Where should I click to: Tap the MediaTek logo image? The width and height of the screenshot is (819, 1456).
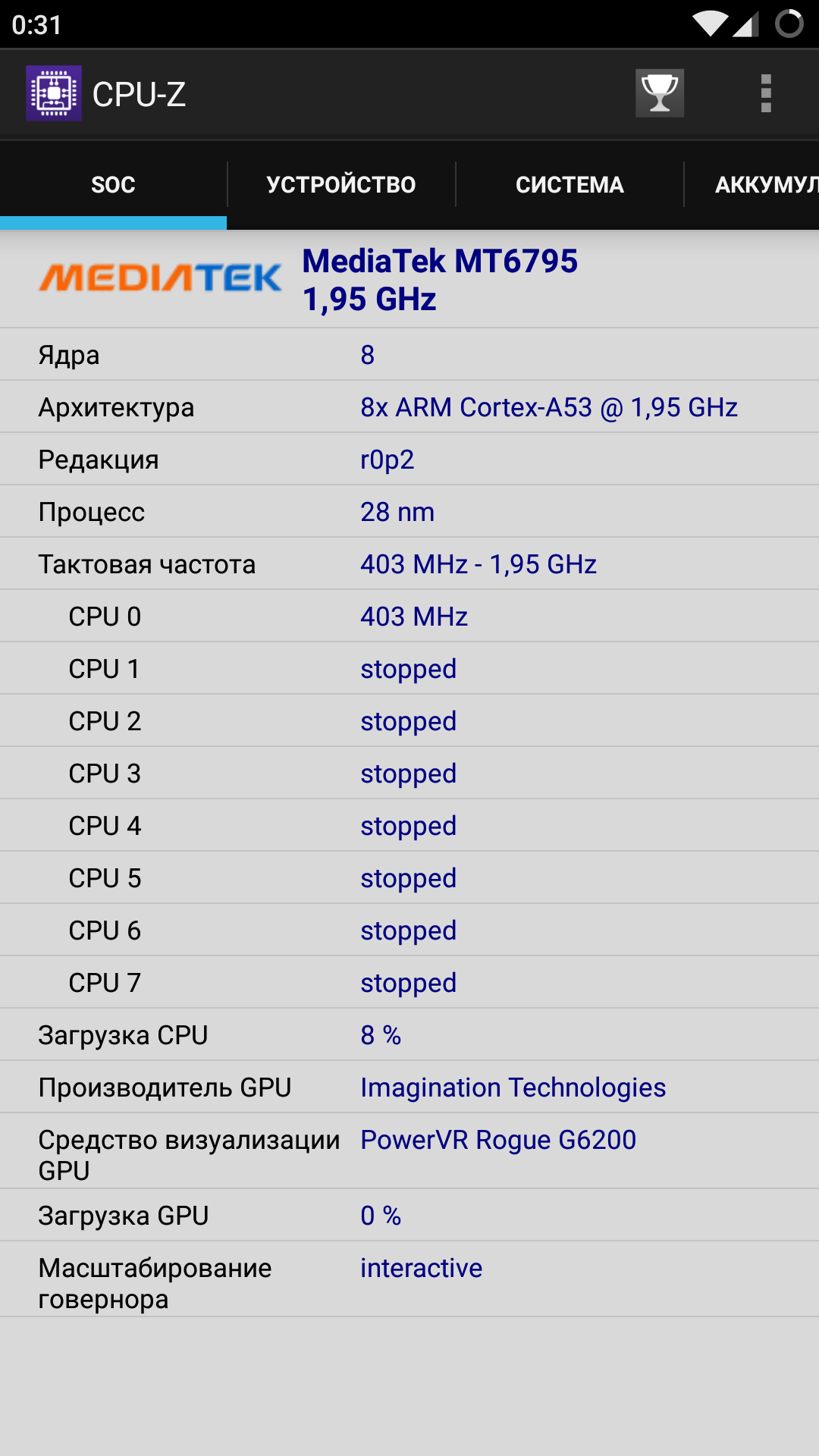(x=161, y=278)
